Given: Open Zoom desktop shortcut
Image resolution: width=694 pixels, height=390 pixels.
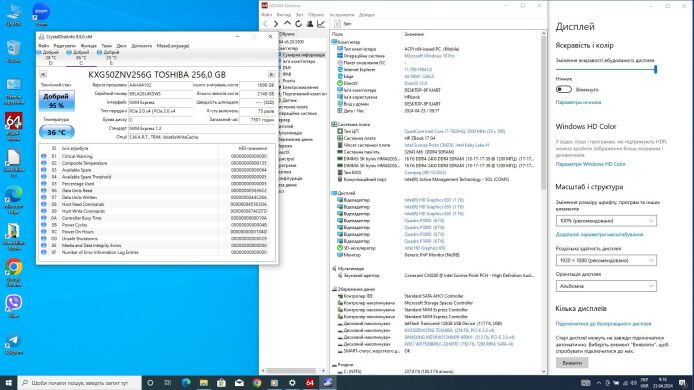Looking at the screenshot, I should point(41,14).
